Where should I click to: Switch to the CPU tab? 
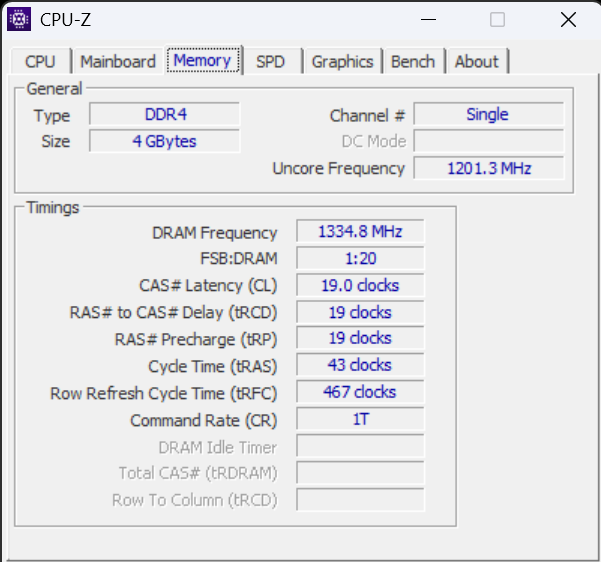40,61
